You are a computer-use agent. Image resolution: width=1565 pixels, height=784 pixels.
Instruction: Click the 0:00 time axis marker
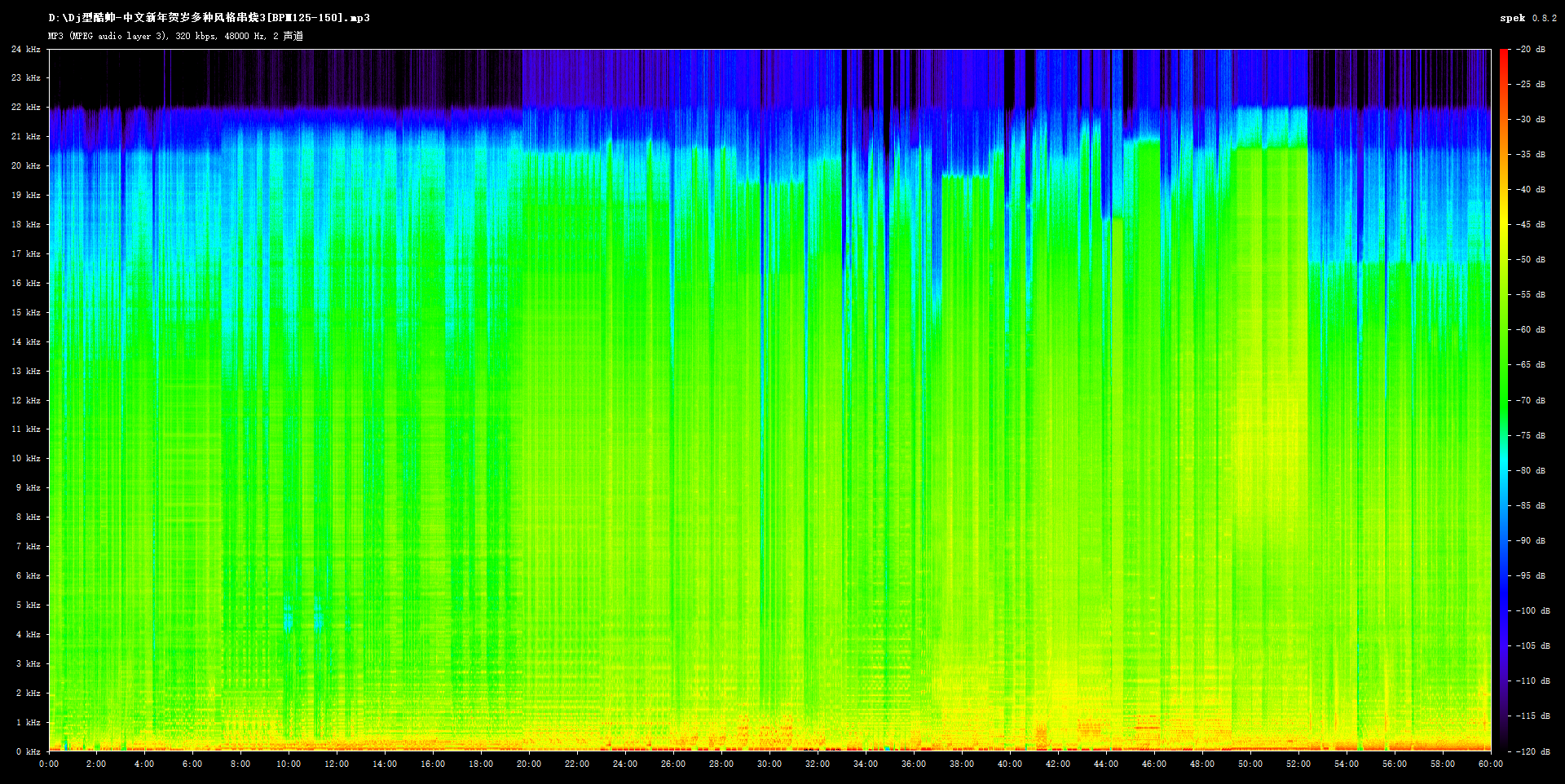pyautogui.click(x=49, y=764)
